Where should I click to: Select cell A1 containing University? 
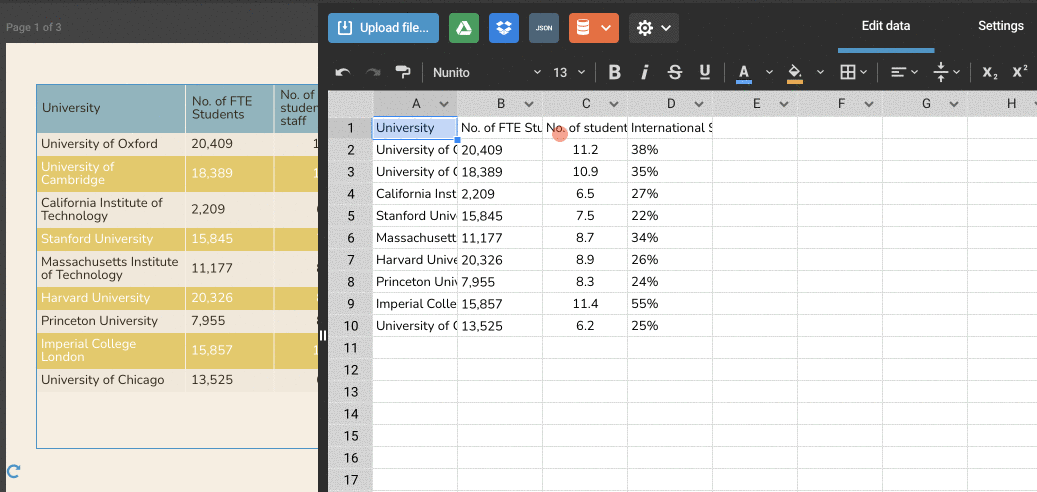tap(415, 128)
